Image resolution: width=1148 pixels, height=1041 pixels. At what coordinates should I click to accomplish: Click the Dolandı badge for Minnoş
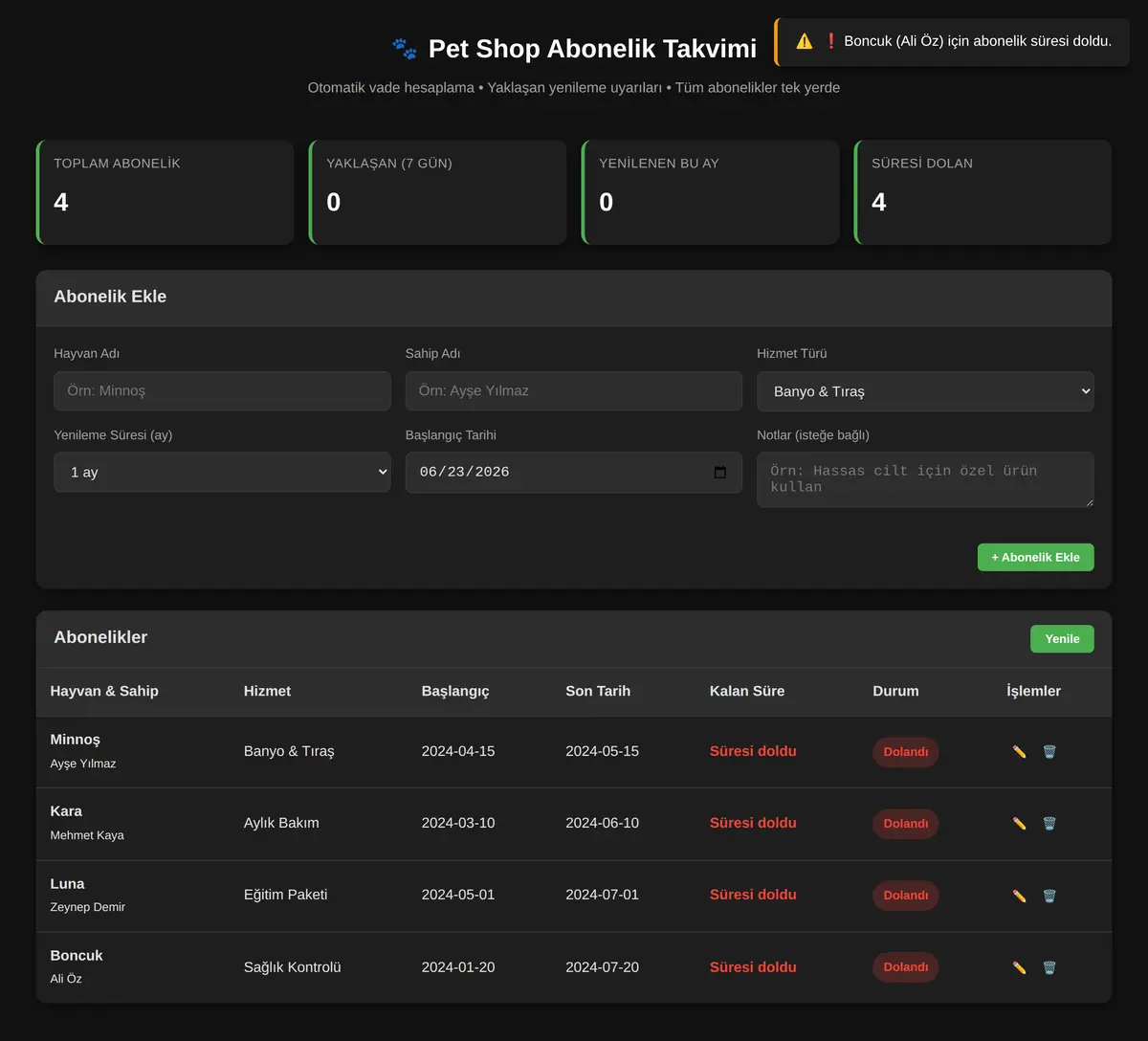pos(906,752)
